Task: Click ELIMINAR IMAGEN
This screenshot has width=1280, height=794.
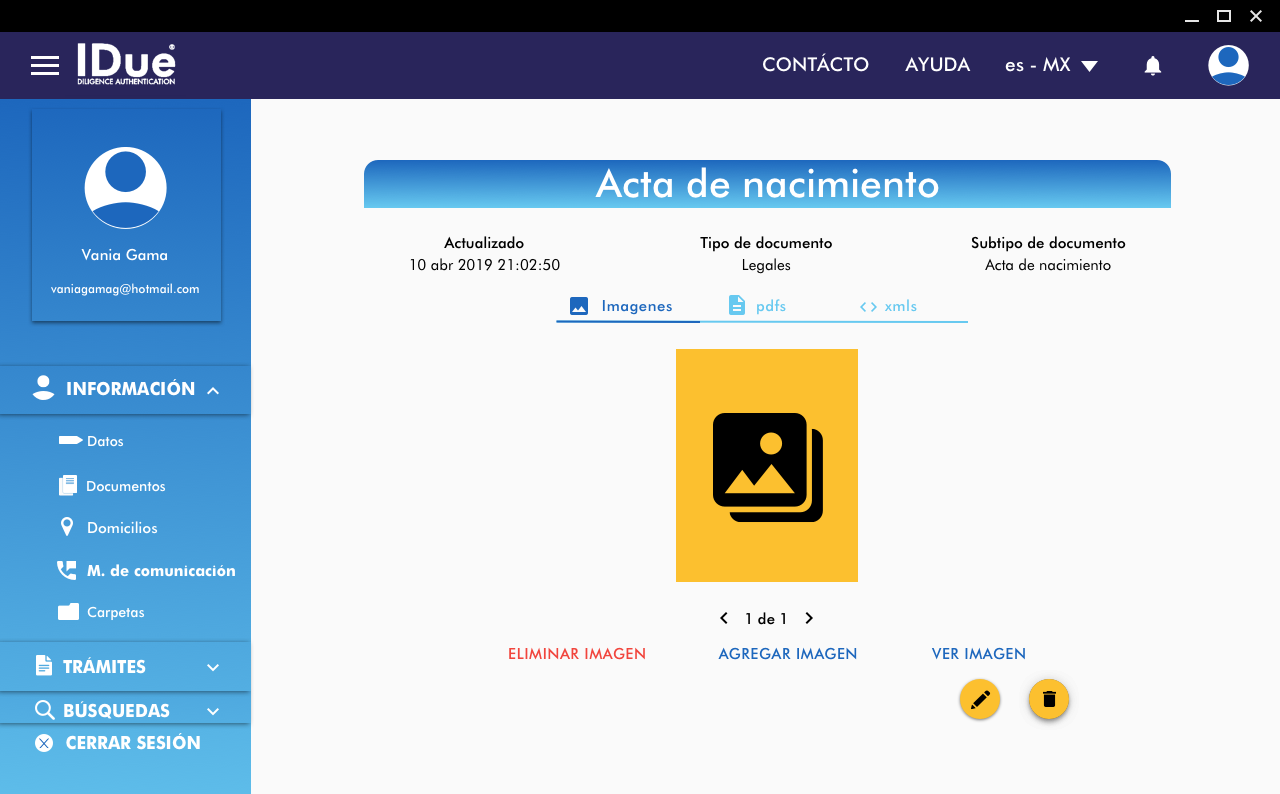Action: 577,654
